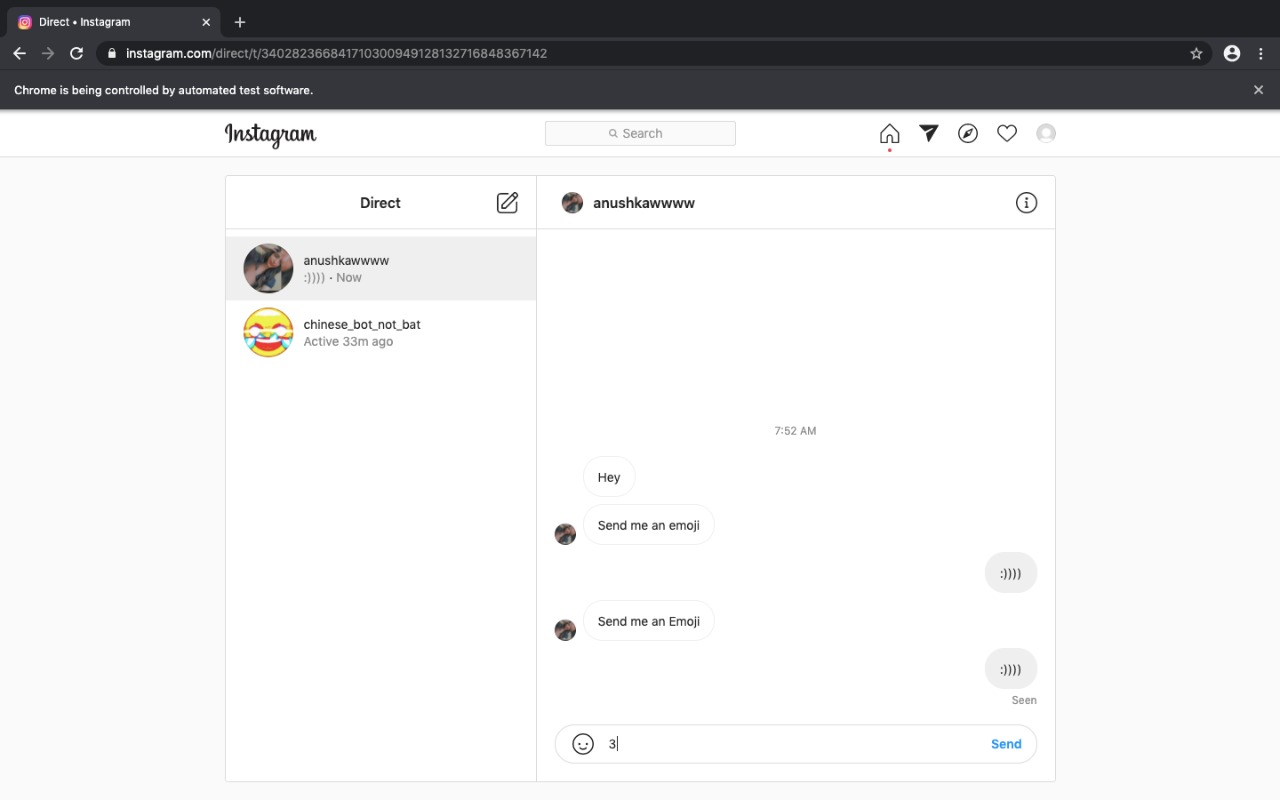Click the last sent ":))))" message above Seen
Viewport: 1280px width, 800px height.
[x=1010, y=669]
